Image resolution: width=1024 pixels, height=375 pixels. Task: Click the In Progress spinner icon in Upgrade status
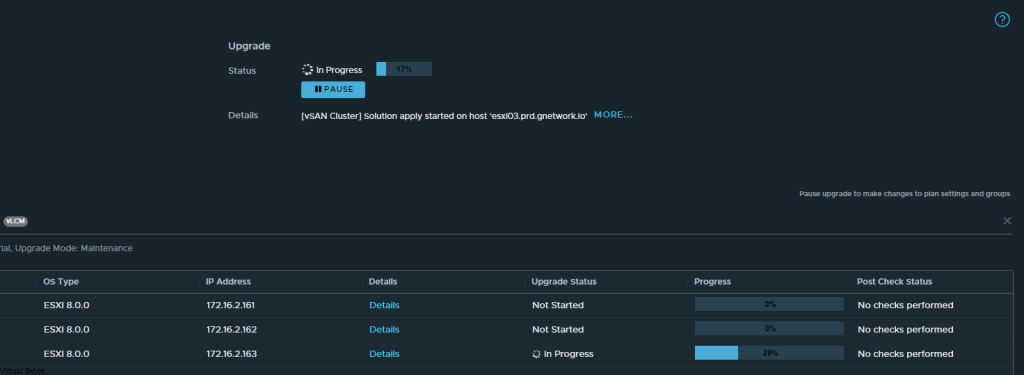coord(307,70)
